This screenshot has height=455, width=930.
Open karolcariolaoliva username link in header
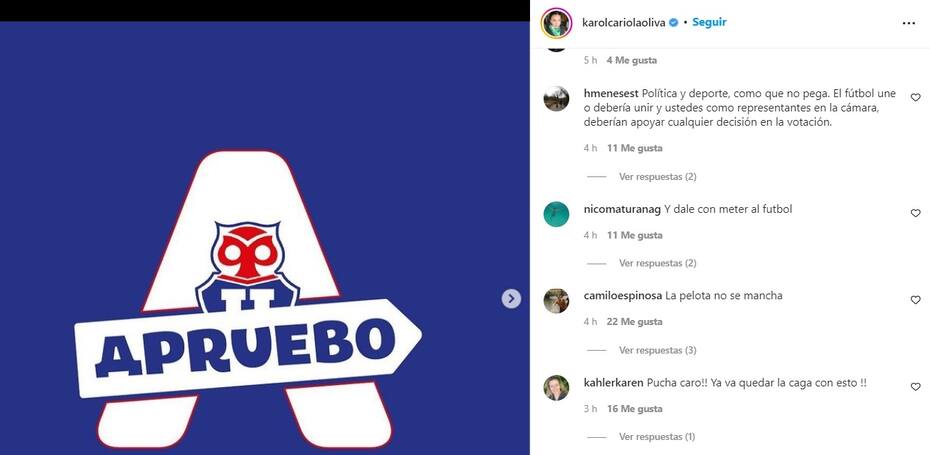(x=623, y=23)
